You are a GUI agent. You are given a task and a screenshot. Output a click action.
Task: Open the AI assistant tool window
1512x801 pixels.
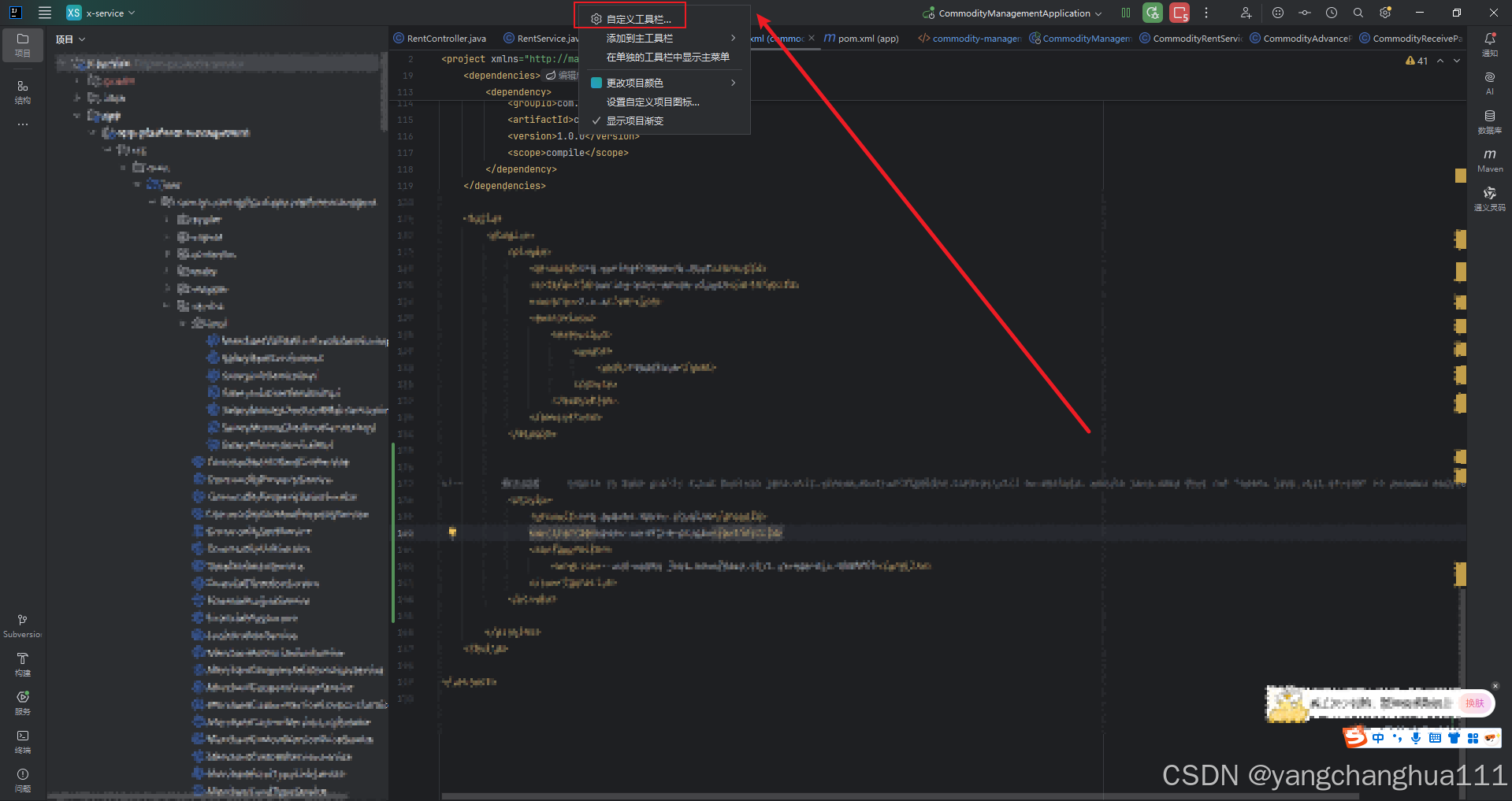(1490, 83)
